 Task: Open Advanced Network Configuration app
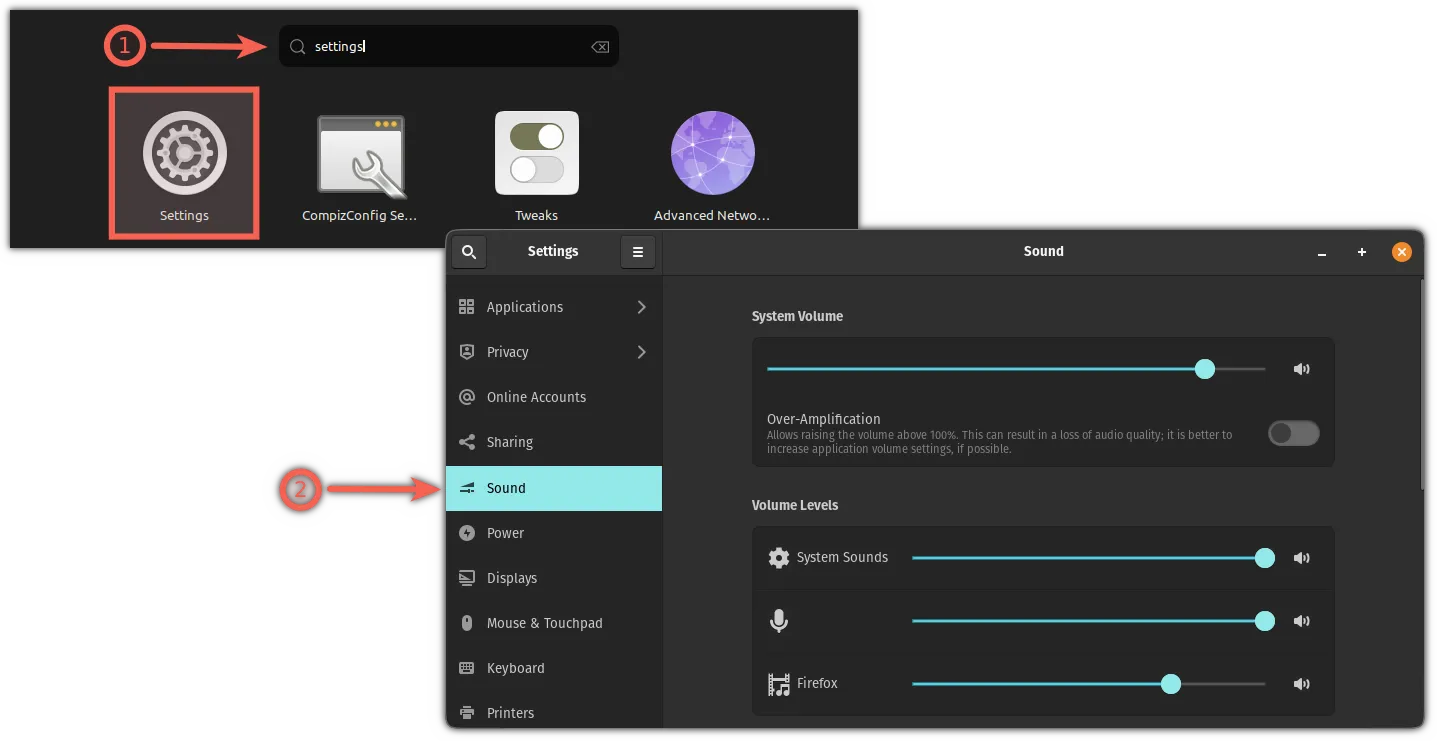tap(712, 153)
